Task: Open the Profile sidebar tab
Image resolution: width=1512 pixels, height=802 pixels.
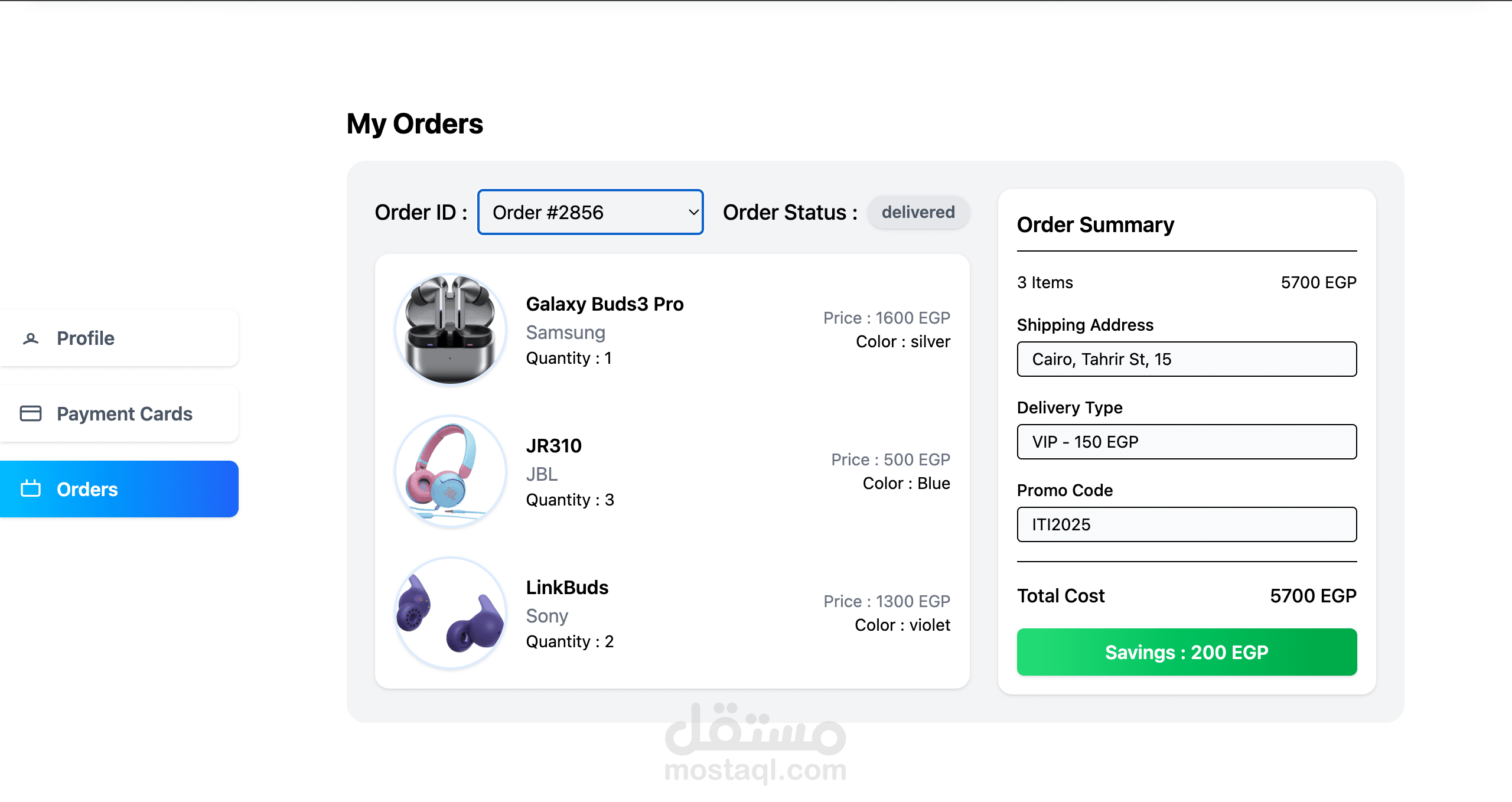Action: tap(118, 338)
